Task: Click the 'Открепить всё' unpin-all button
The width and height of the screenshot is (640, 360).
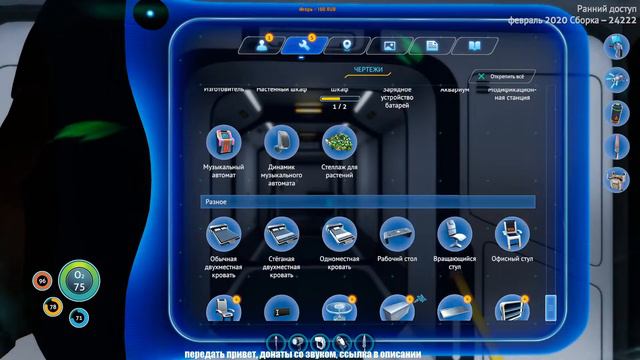Action: [x=502, y=76]
